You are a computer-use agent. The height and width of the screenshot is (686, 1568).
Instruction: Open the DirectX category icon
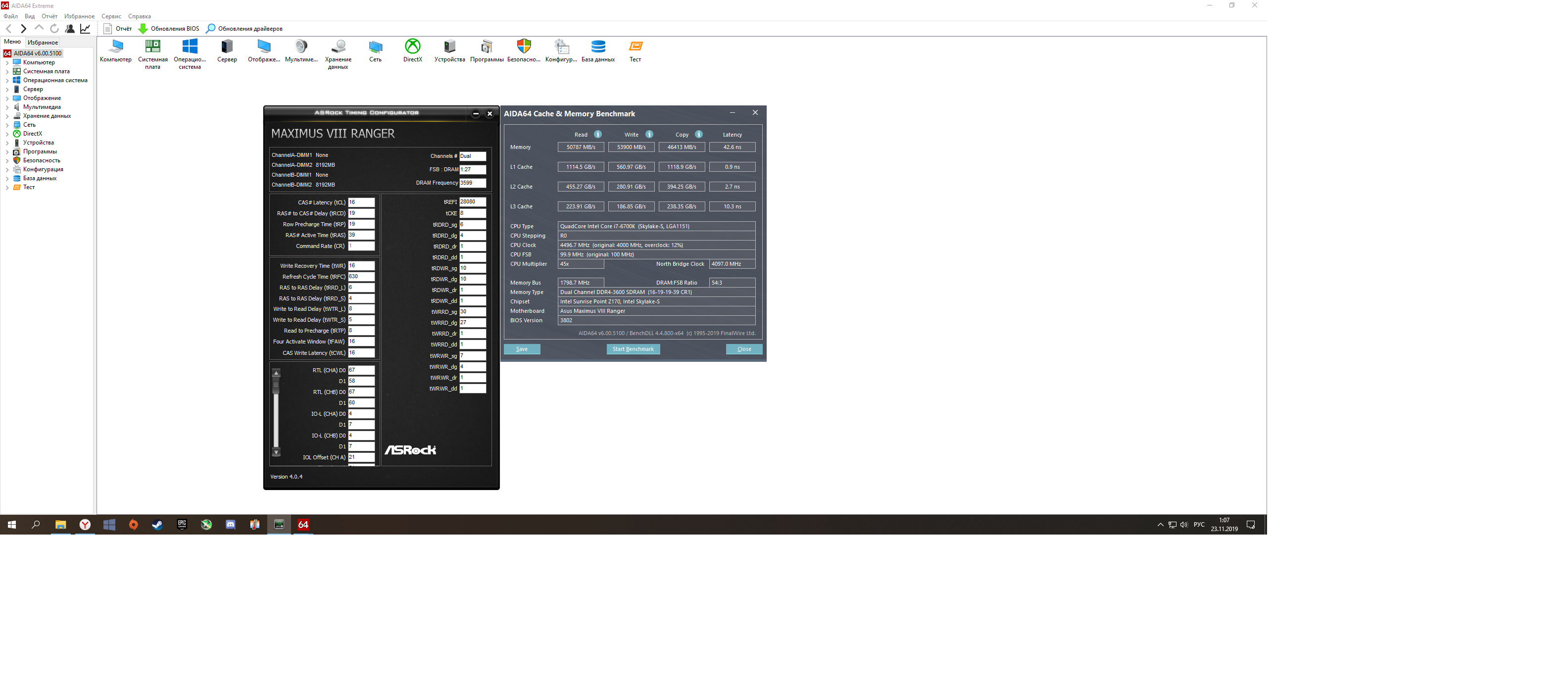click(412, 47)
